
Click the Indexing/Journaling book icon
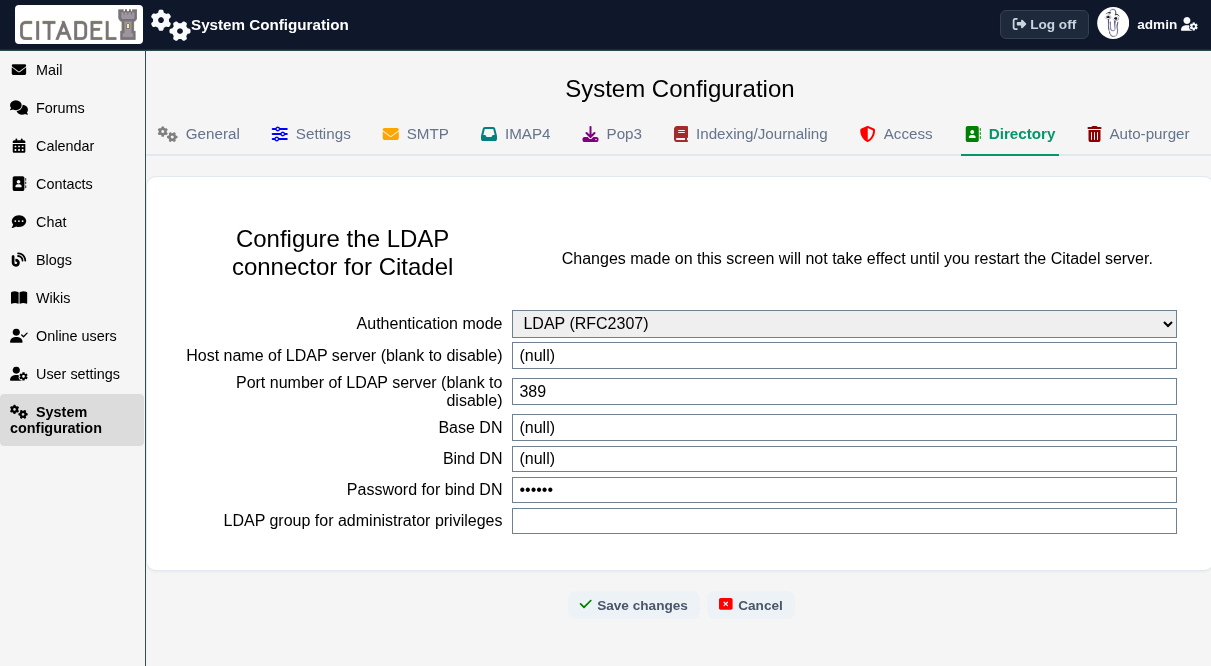click(681, 134)
